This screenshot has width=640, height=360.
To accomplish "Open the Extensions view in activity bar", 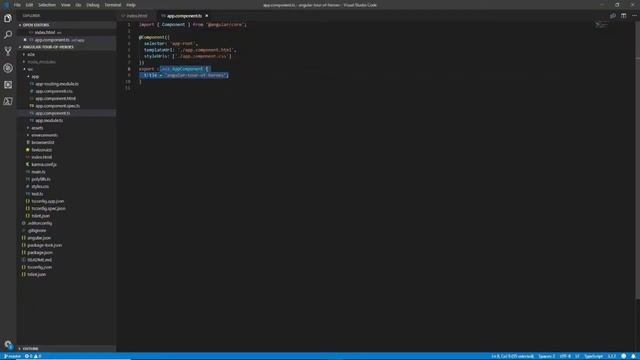I will tap(8, 84).
